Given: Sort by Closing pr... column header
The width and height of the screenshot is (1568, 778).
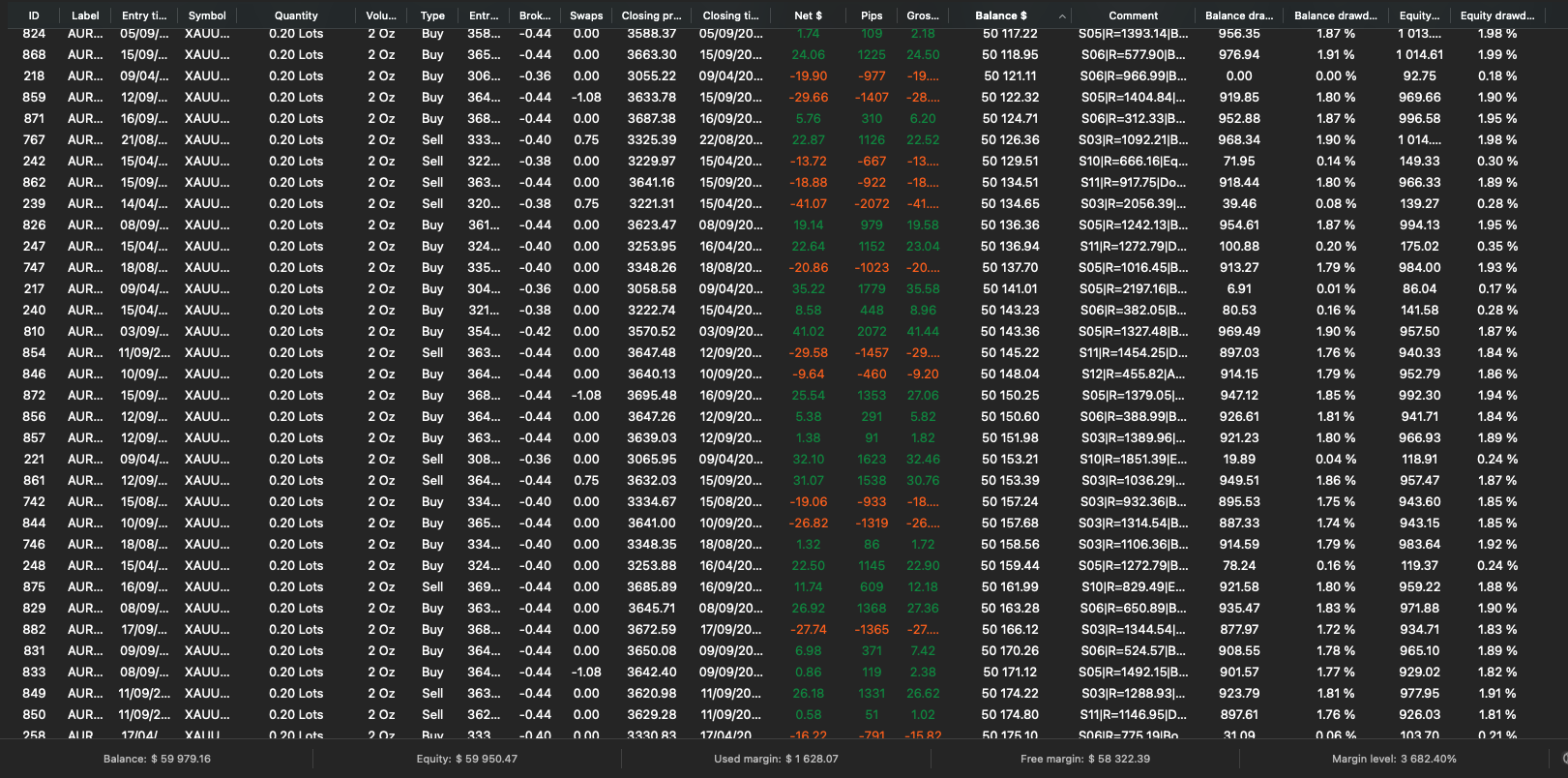Looking at the screenshot, I should pos(651,15).
